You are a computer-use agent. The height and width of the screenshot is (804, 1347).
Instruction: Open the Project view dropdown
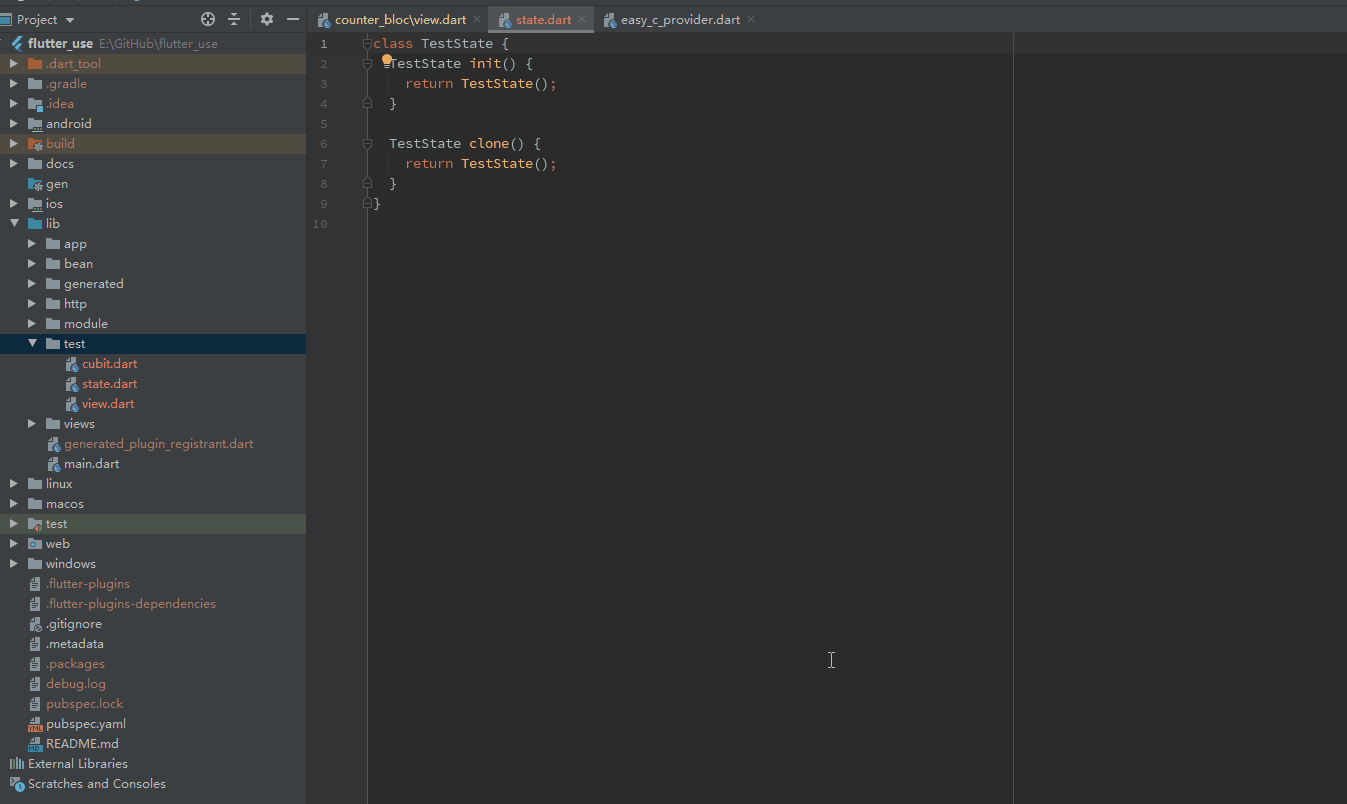tap(69, 19)
